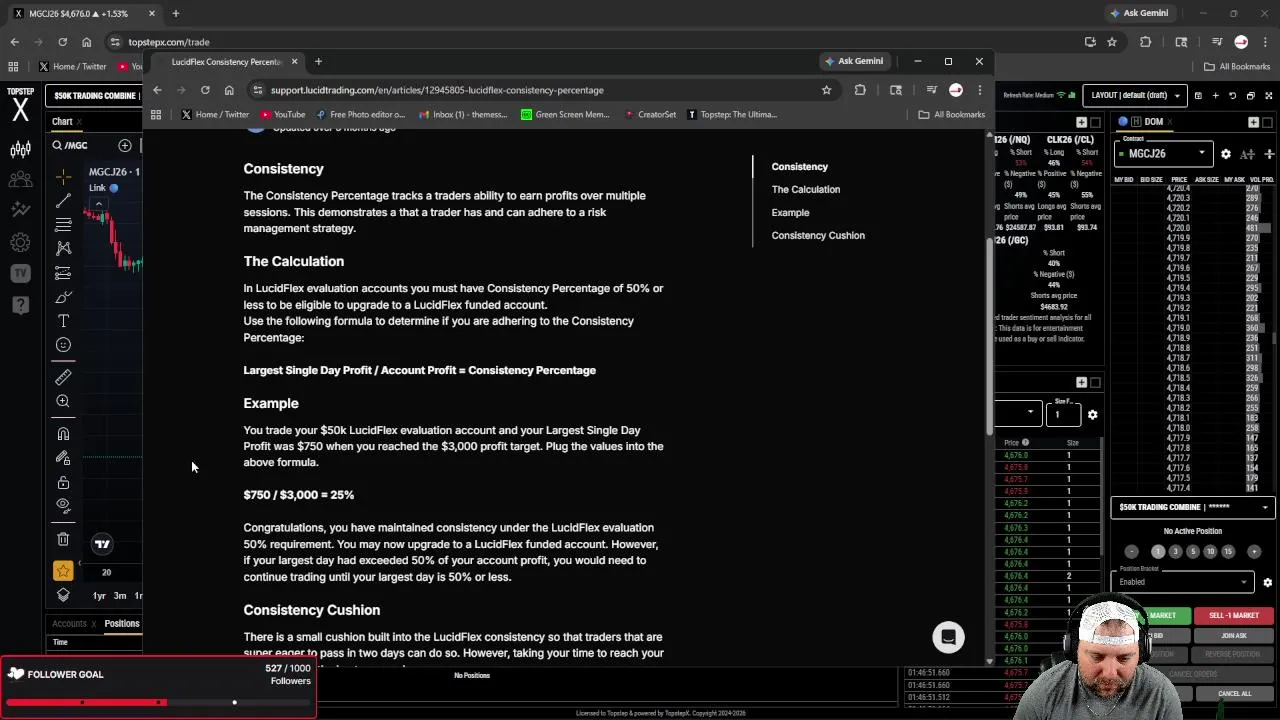Jump to the Consistency section link
This screenshot has height=720, width=1280.
click(800, 166)
